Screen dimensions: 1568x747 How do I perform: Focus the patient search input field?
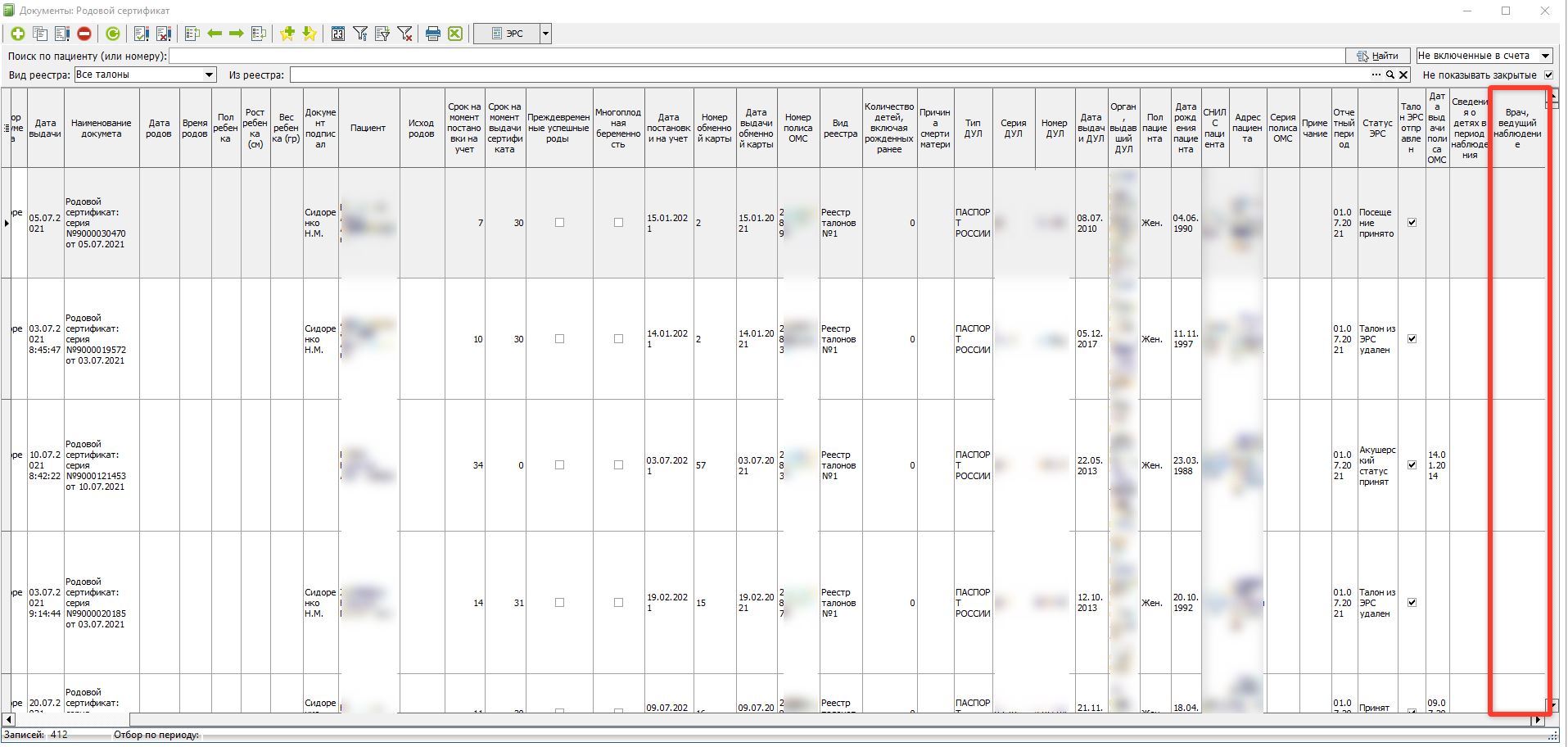coord(757,56)
